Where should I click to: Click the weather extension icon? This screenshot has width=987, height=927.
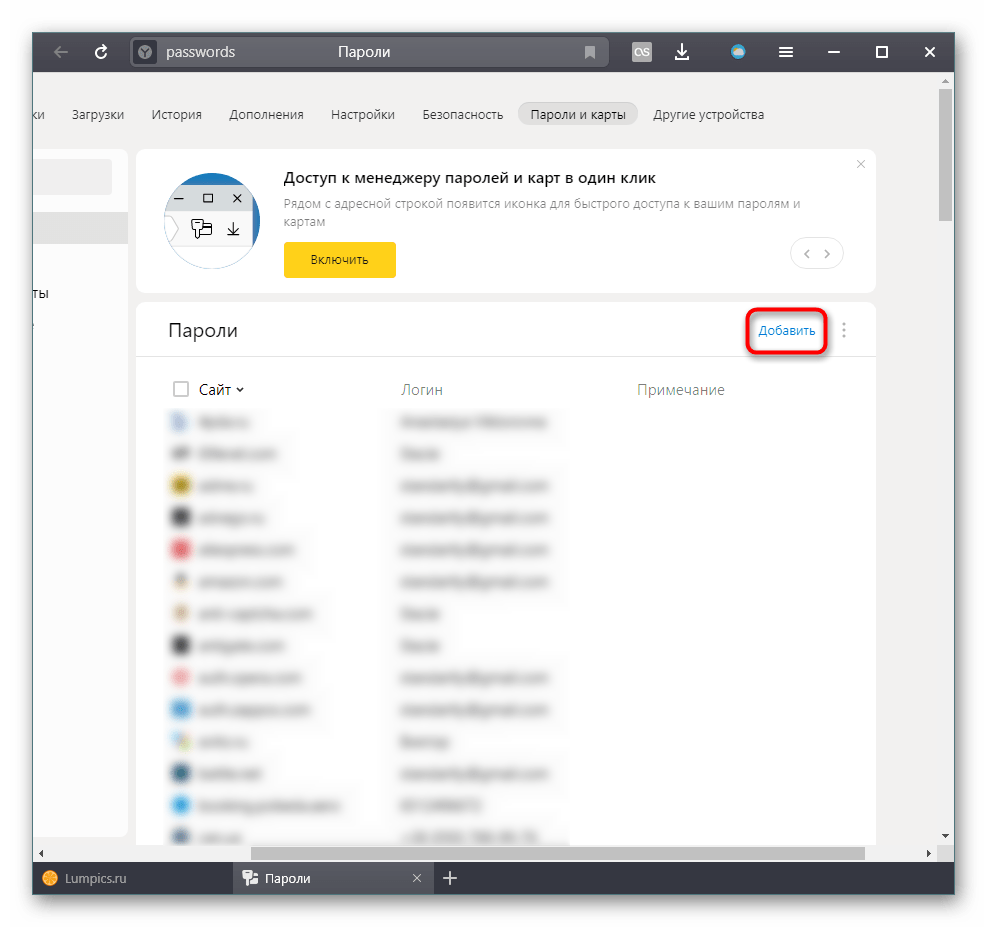[738, 52]
